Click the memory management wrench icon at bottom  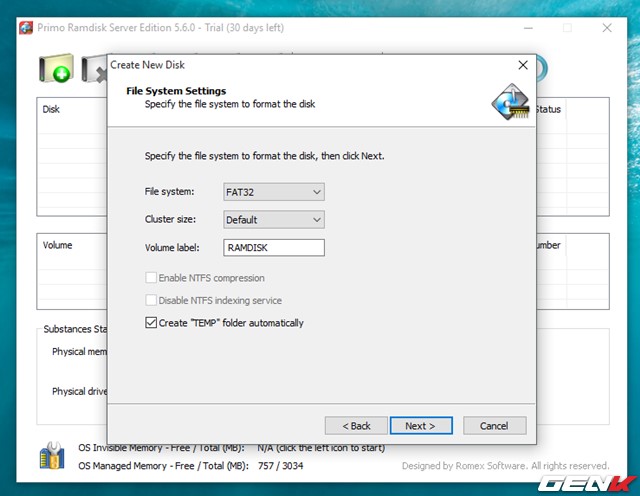[x=53, y=456]
